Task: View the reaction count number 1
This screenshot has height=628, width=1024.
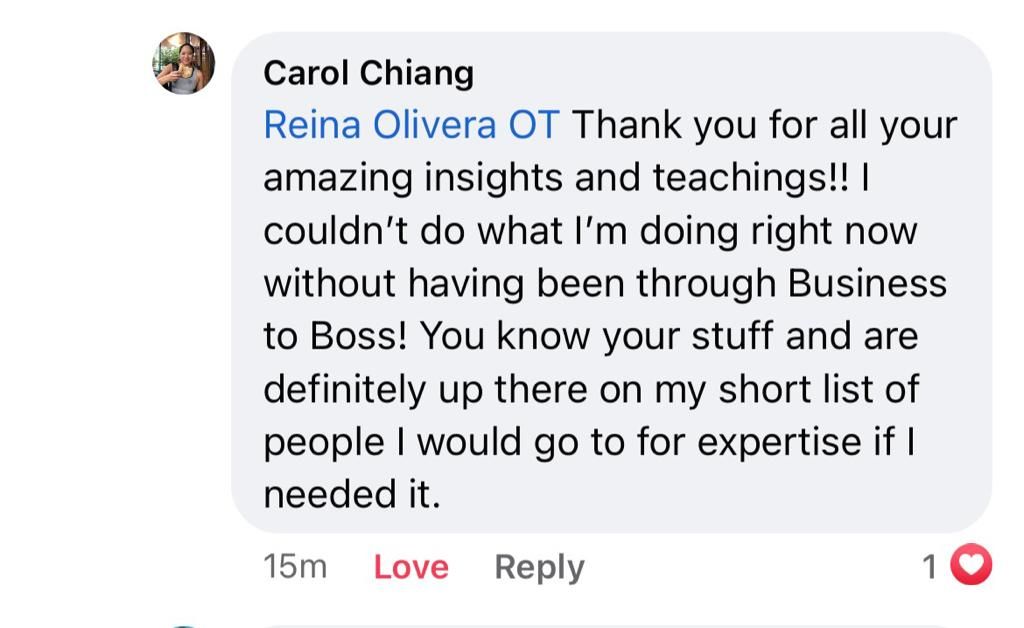Action: point(929,567)
